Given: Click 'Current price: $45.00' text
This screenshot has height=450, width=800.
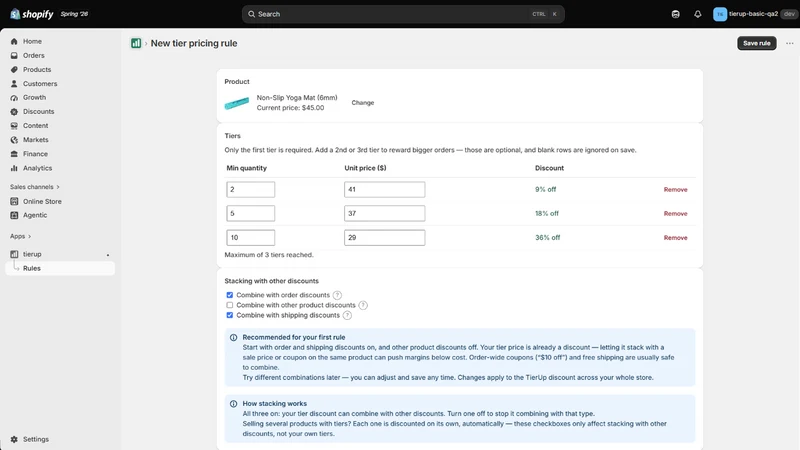Looking at the screenshot, I should click(290, 108).
